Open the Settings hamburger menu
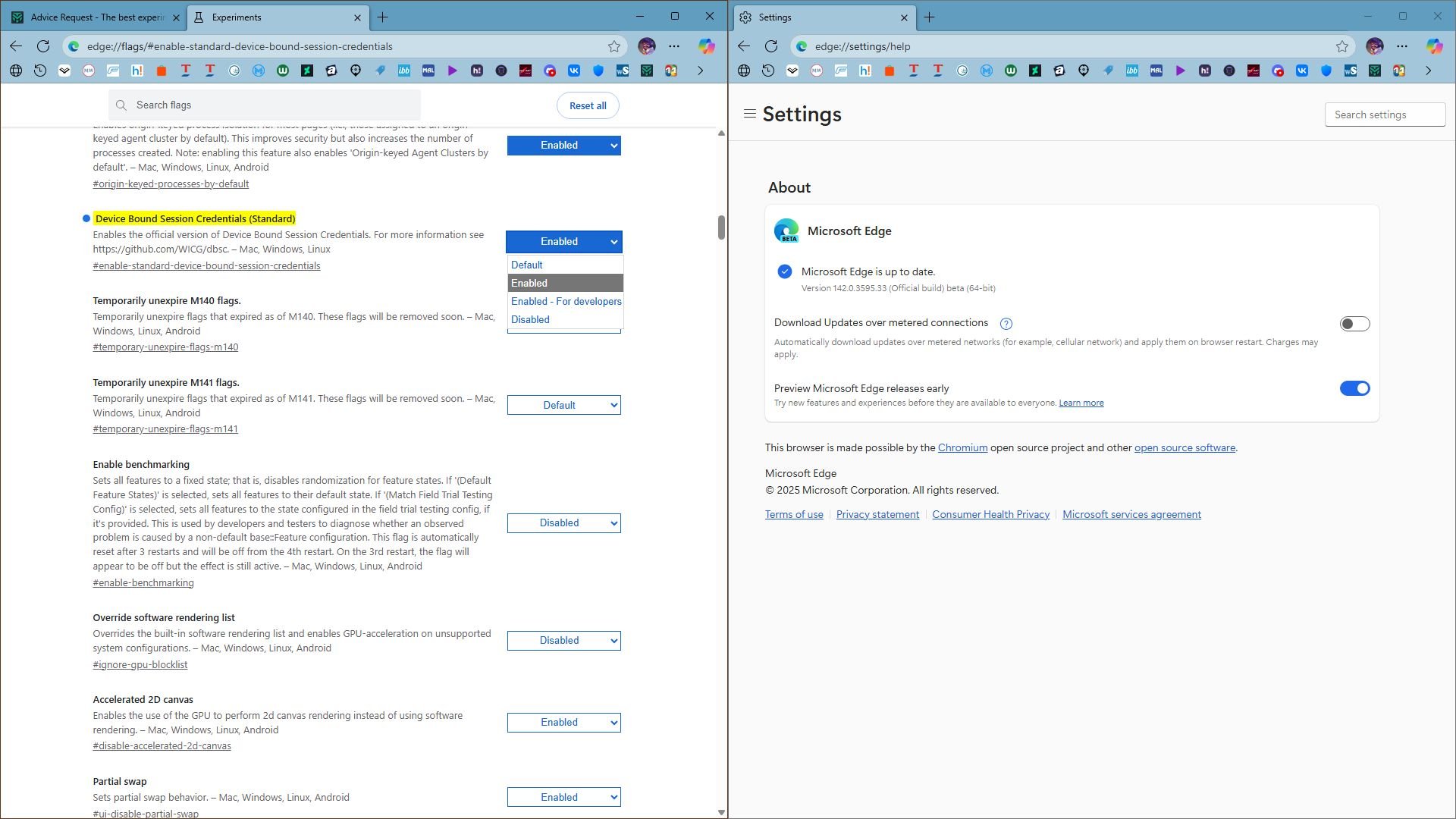 point(750,114)
